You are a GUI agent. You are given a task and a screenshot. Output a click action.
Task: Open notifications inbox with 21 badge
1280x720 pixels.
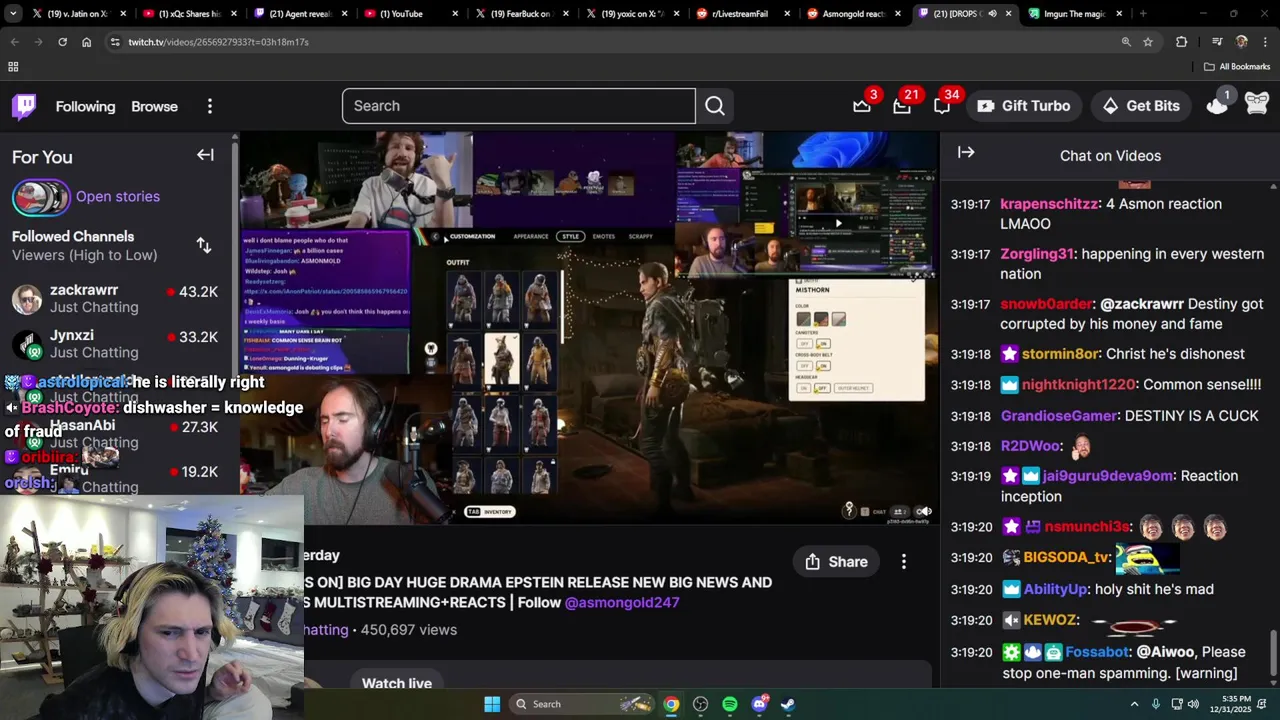[902, 106]
